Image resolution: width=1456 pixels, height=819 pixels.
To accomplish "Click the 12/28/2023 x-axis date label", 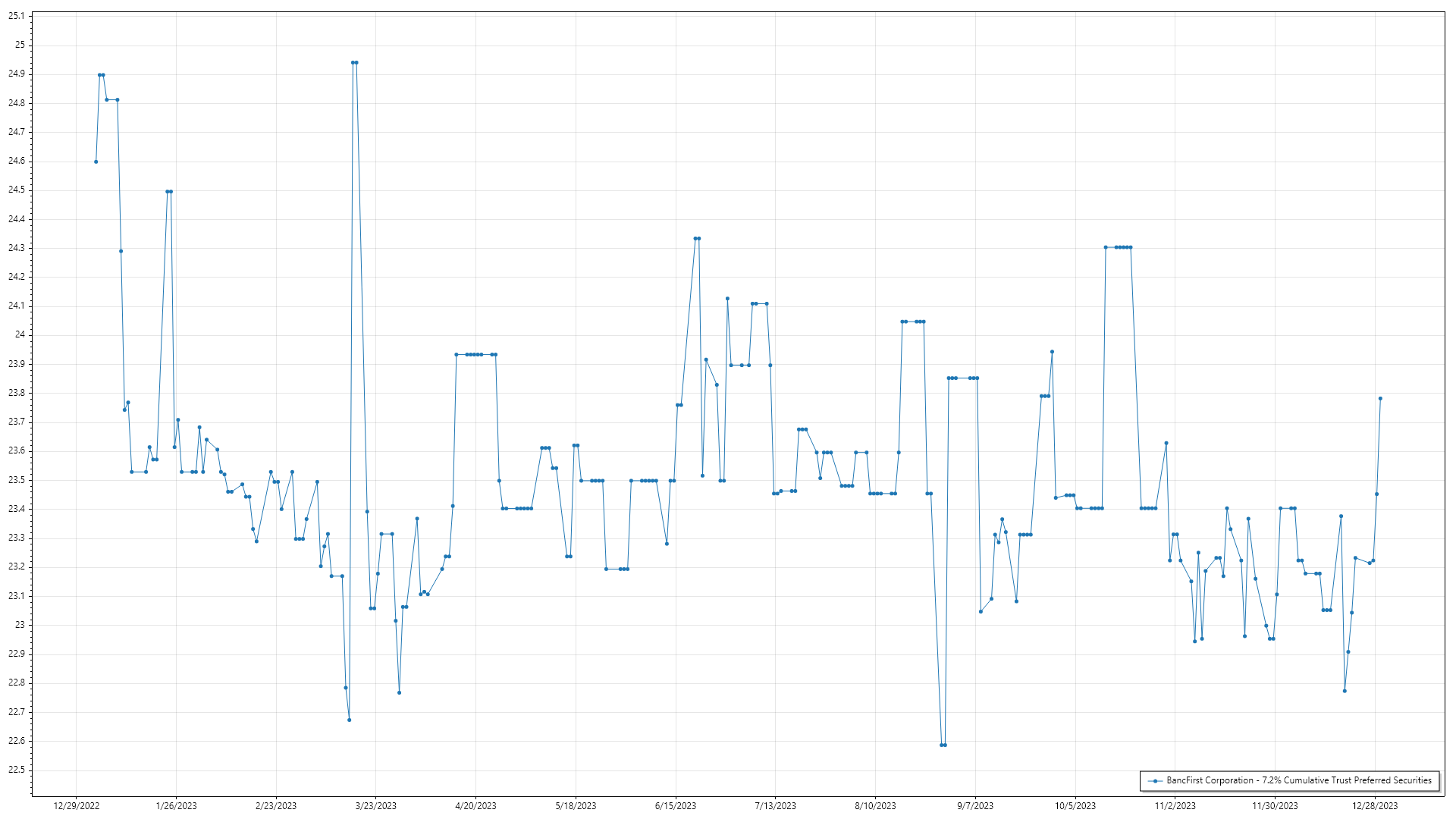I will [x=1375, y=806].
